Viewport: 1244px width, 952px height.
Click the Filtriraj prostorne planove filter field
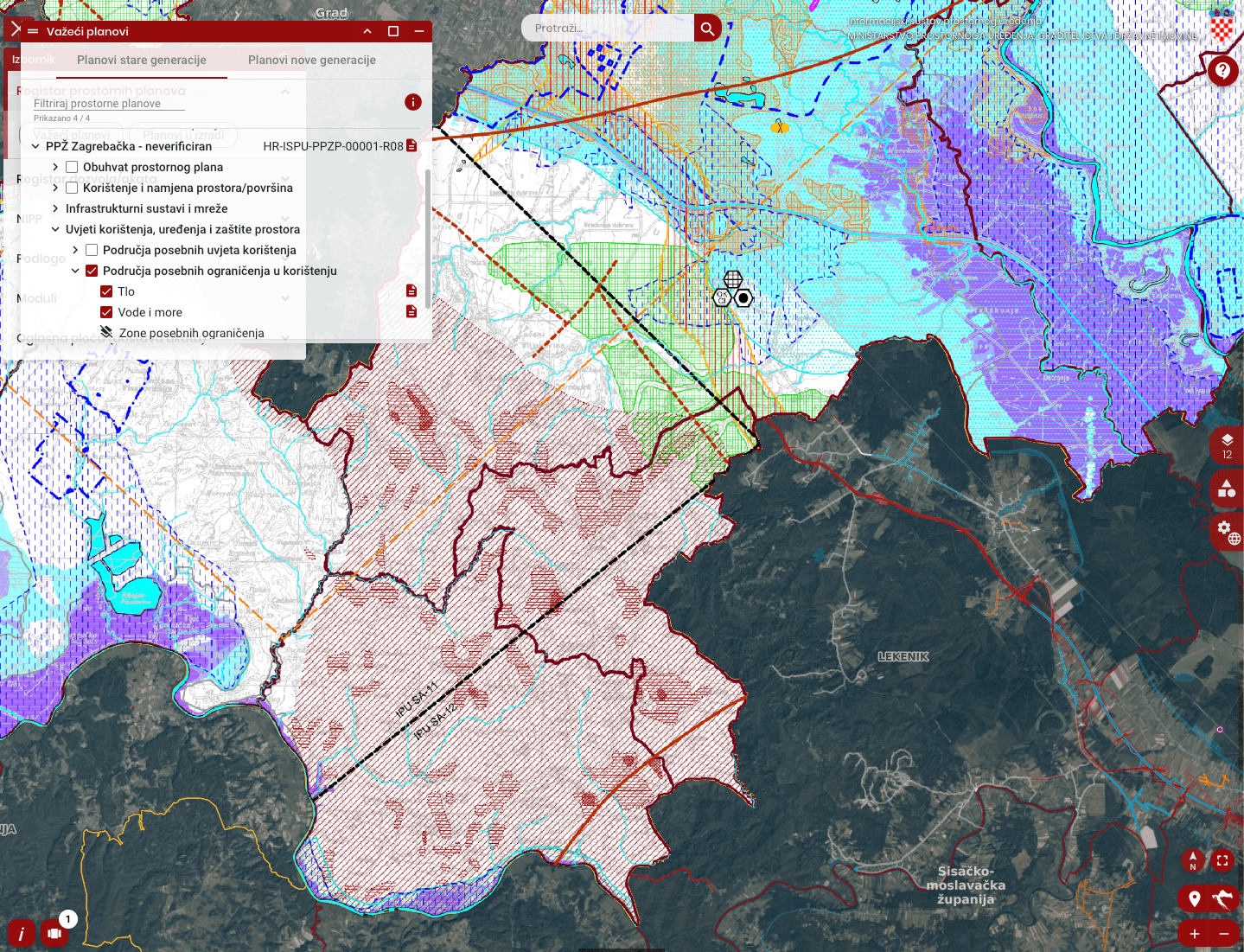click(x=109, y=103)
